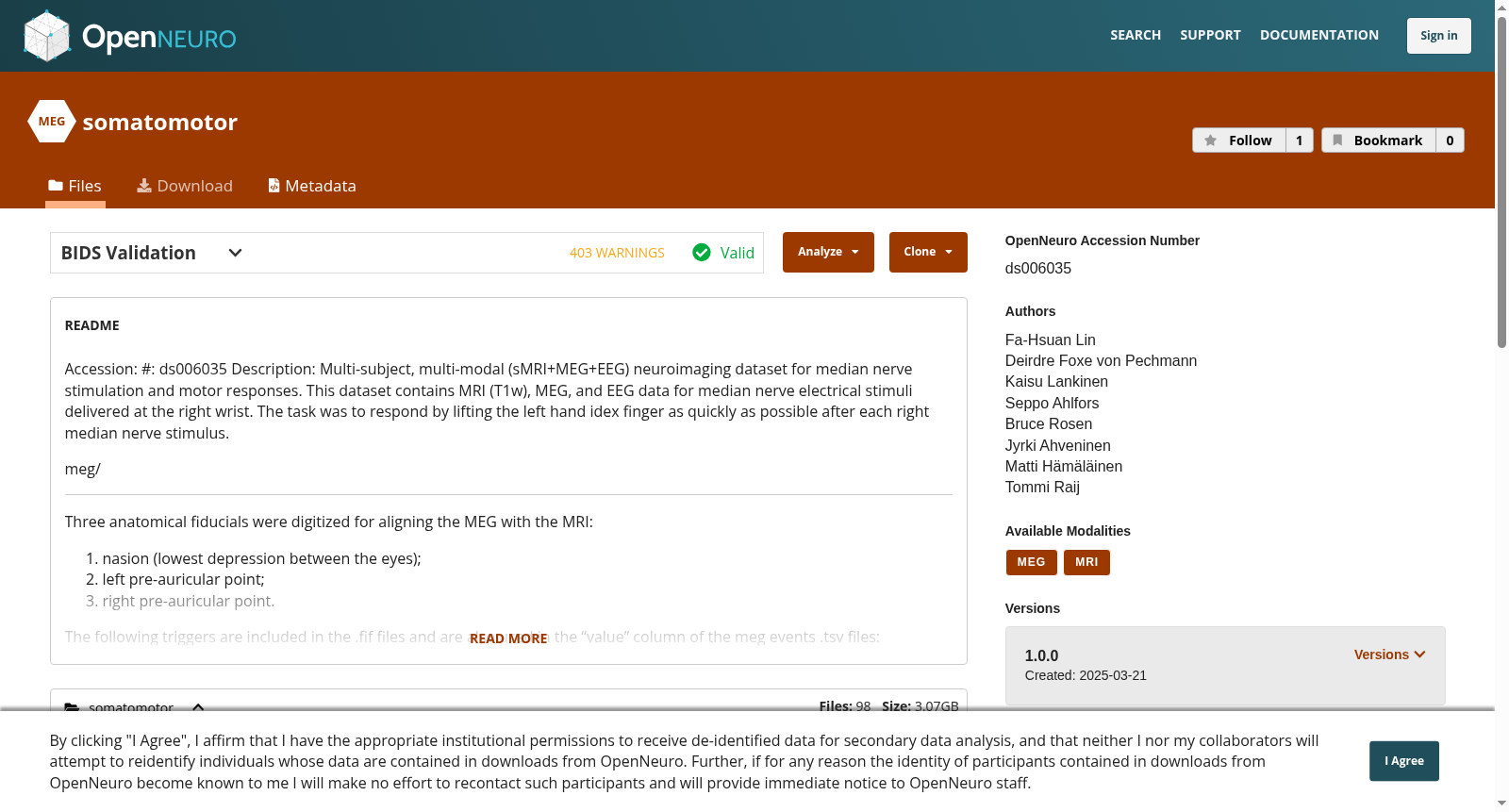The width and height of the screenshot is (1509, 812).
Task: Click author name Deirdre Foxe von Pechmann
Action: (x=1101, y=360)
